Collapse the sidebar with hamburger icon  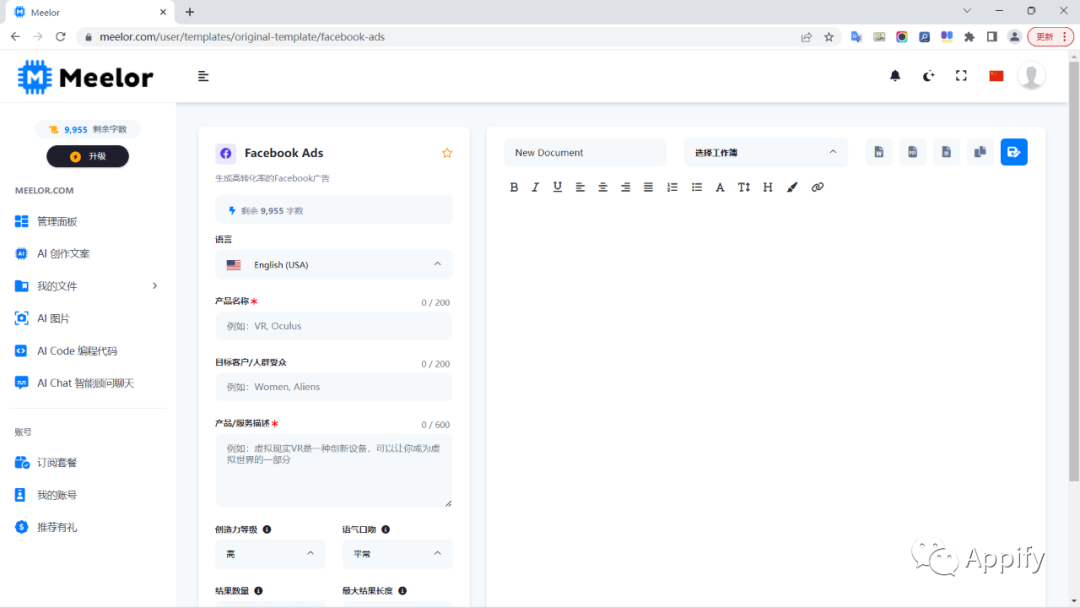[x=203, y=76]
